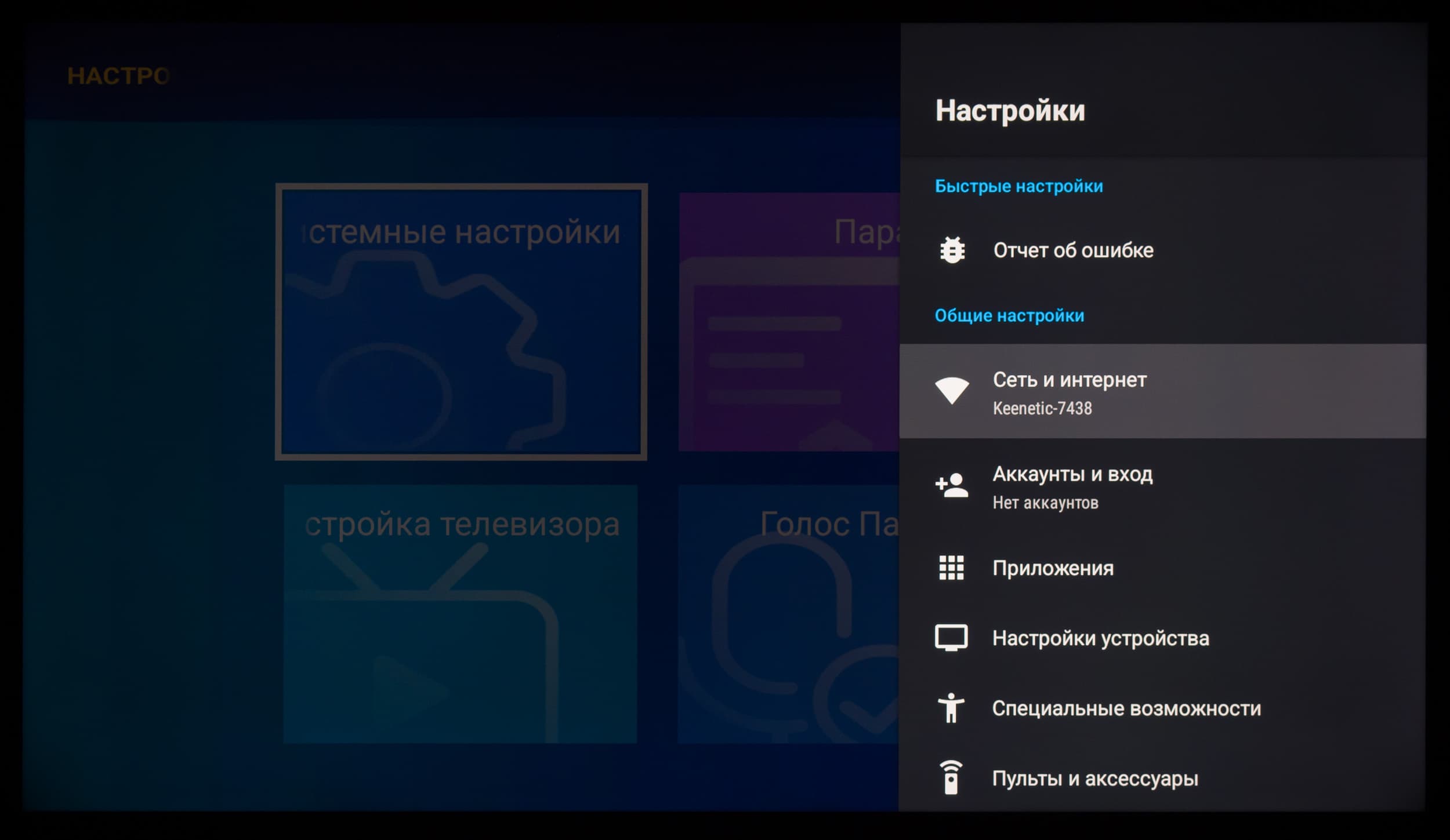This screenshot has width=1450, height=840.
Task: Open Отчет об ошибке
Action: click(x=1073, y=250)
